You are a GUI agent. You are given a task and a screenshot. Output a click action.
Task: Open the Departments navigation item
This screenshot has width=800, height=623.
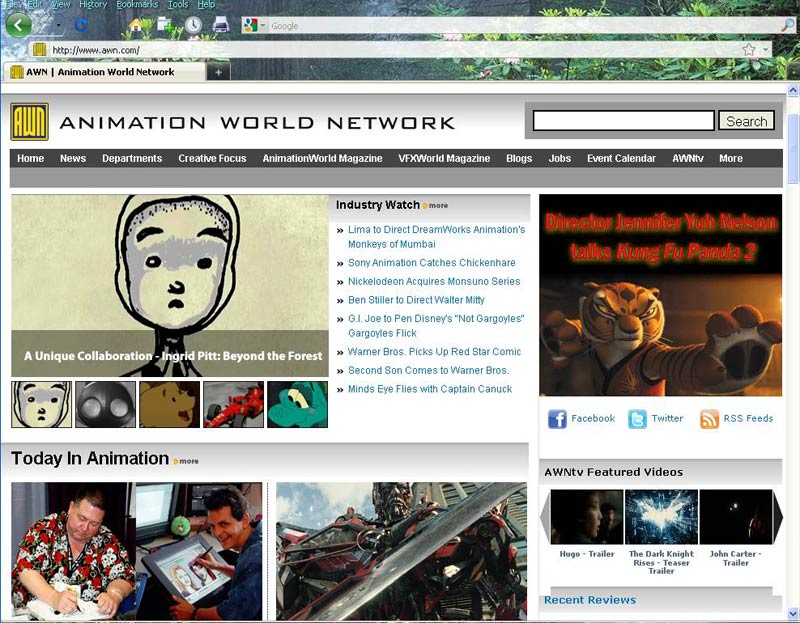132,159
